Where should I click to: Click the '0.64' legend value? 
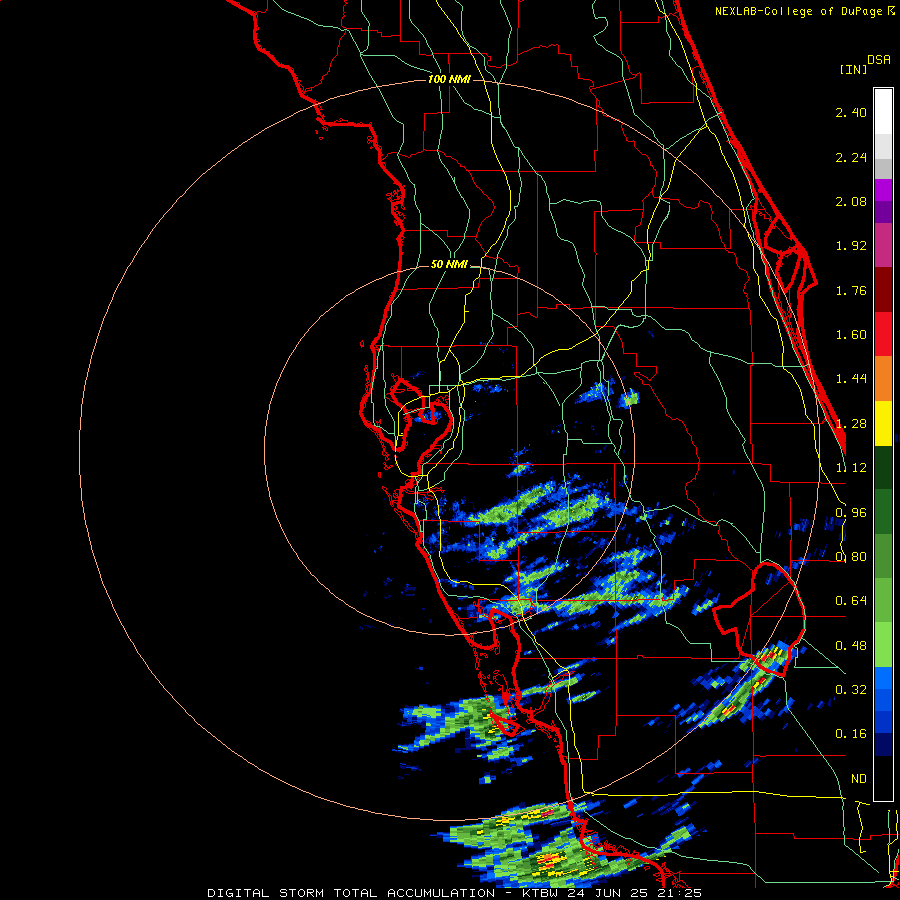(x=851, y=601)
